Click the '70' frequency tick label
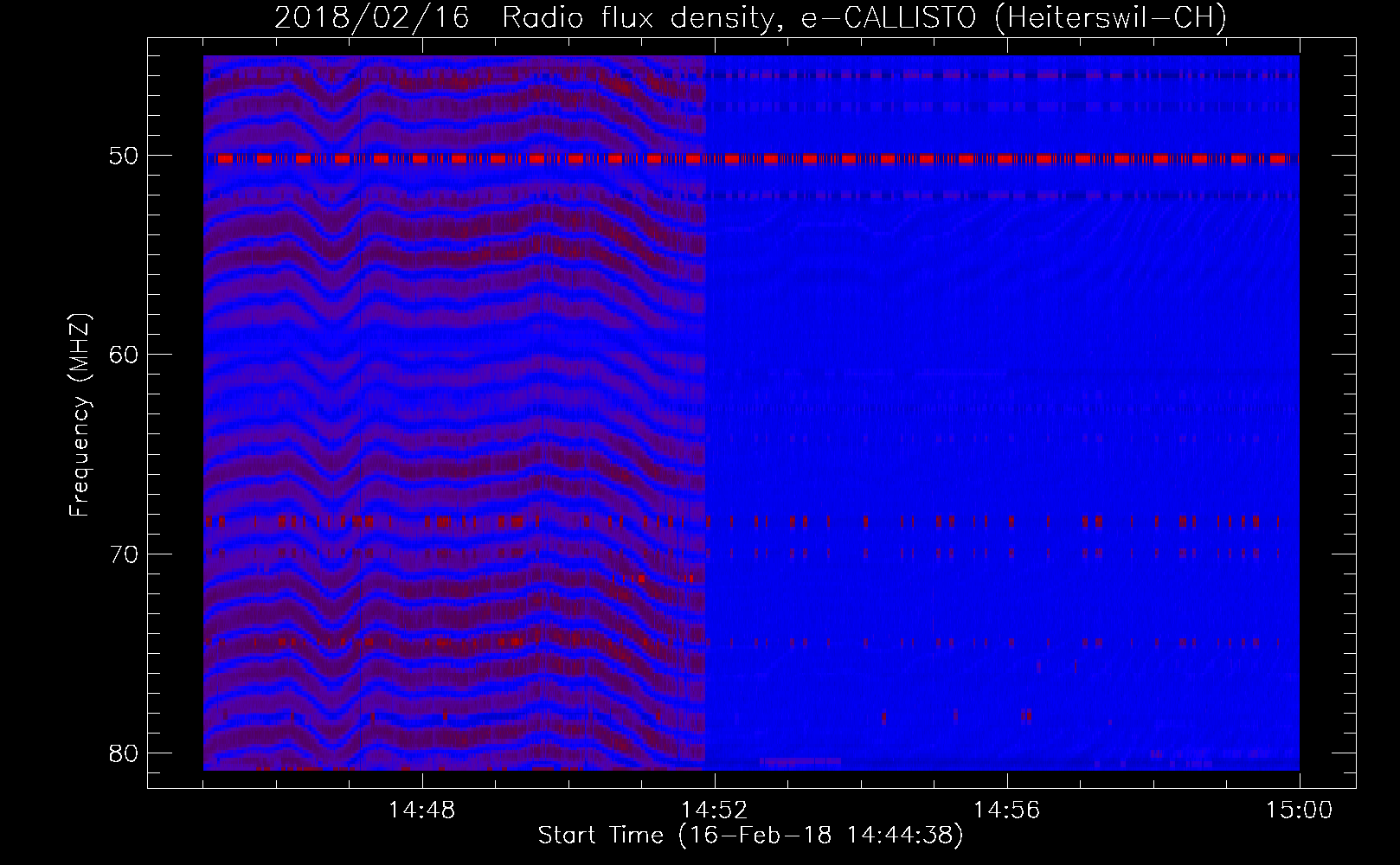Viewport: 1400px width, 865px height. pyautogui.click(x=124, y=554)
